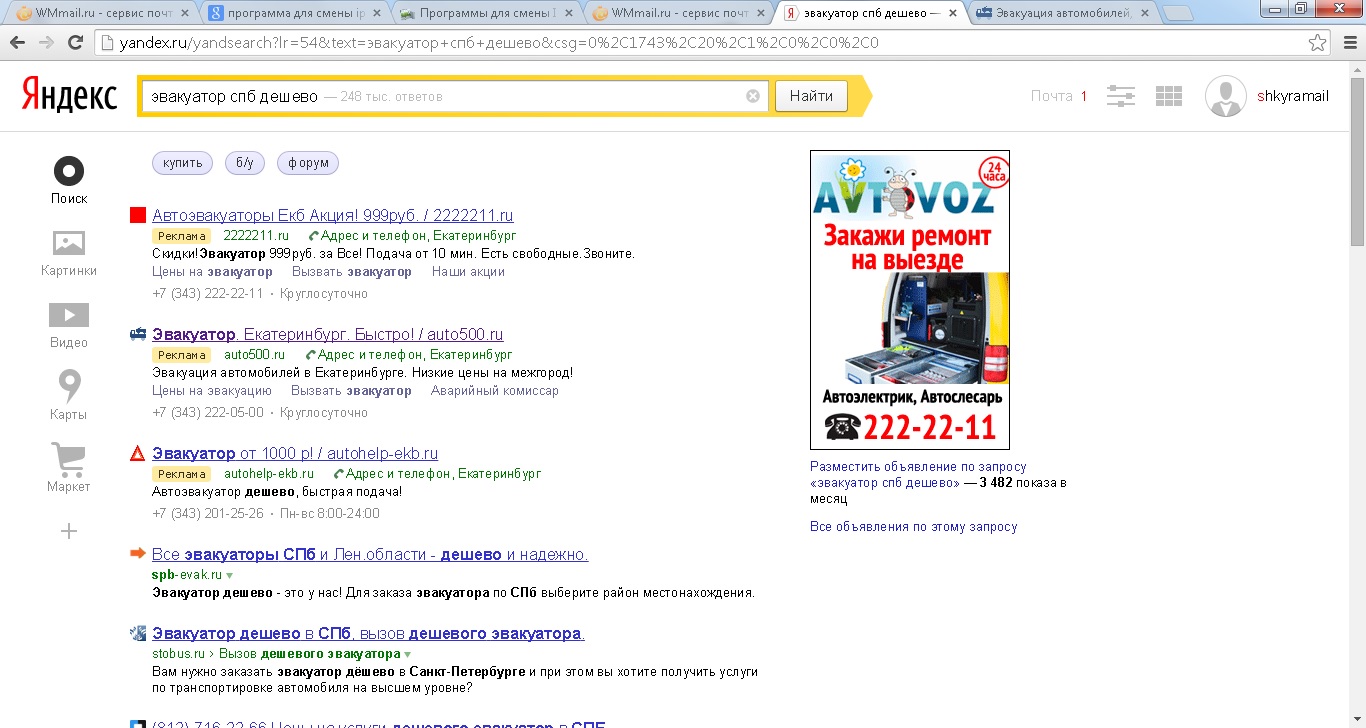Viewport: 1366px width, 728px height.
Task: Click the Яндекс logo
Action: [69, 96]
